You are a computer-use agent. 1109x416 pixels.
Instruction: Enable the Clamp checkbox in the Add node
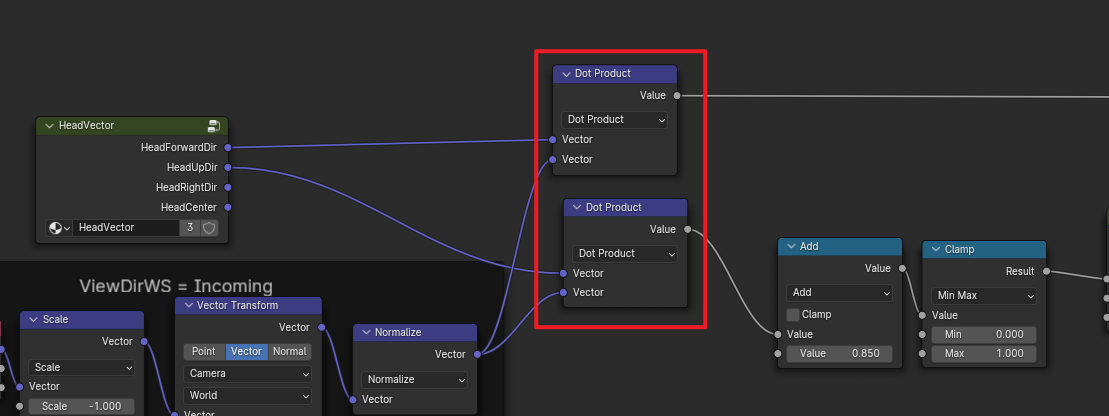click(x=793, y=314)
